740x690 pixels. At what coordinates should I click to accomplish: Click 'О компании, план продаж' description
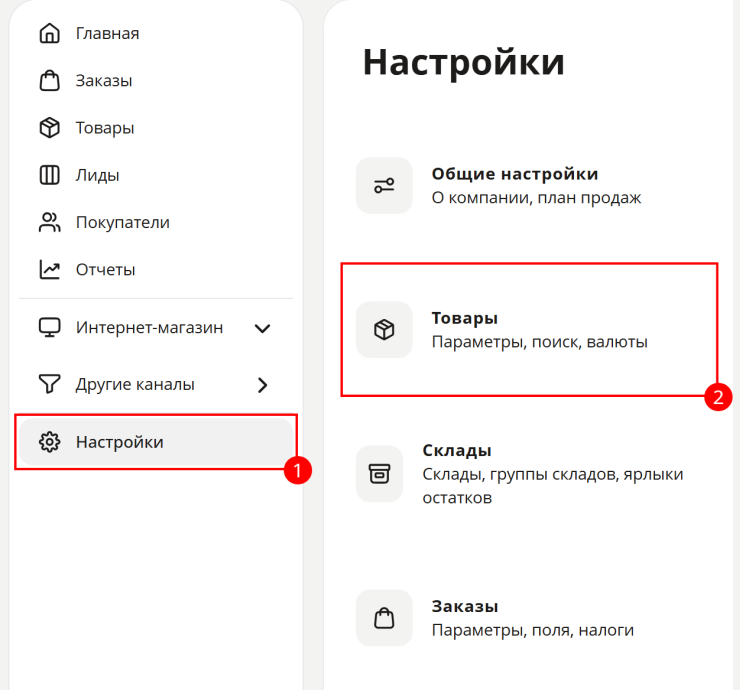click(537, 198)
